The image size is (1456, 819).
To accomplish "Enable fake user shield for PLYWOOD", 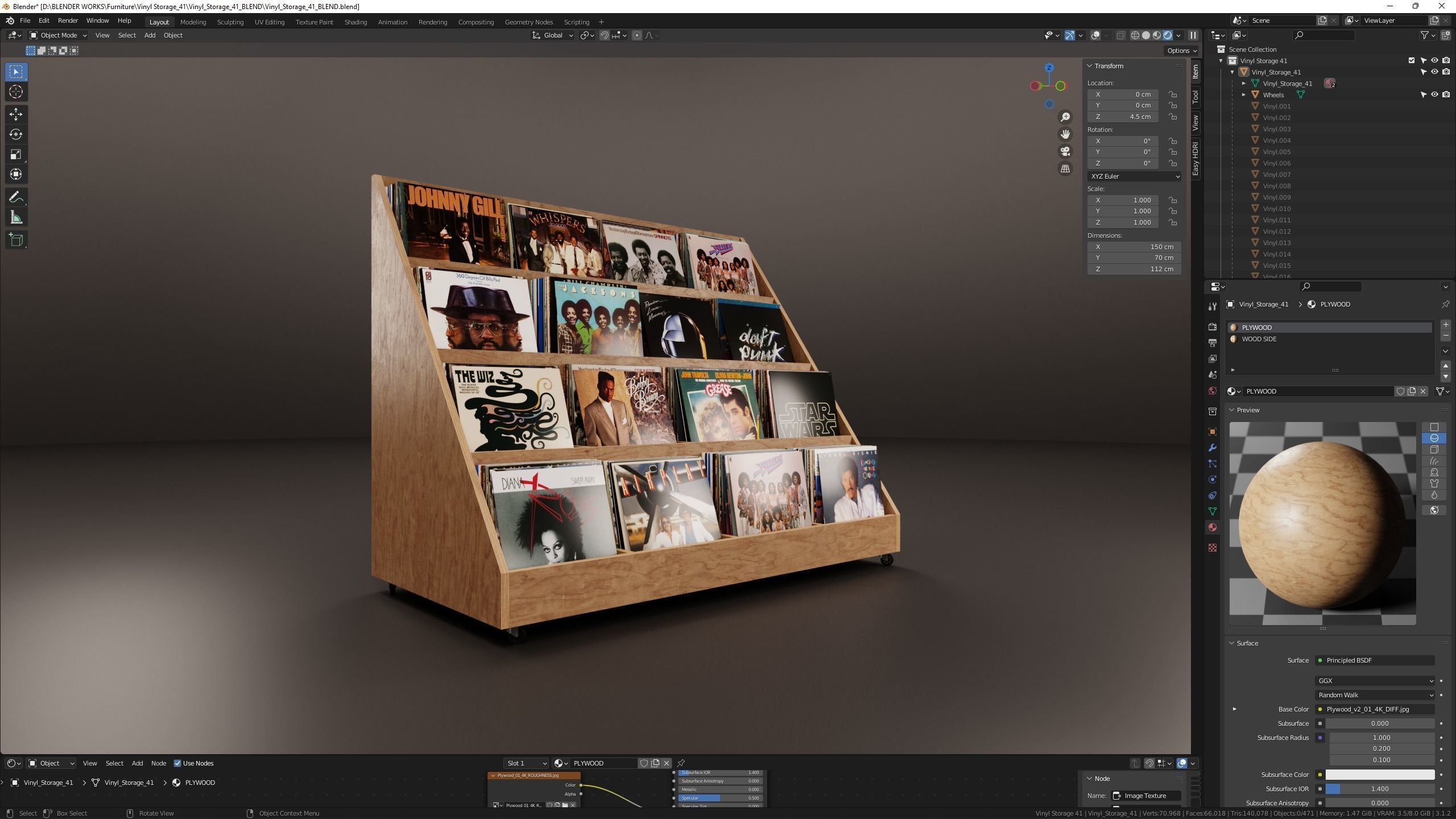I will click(x=1400, y=391).
